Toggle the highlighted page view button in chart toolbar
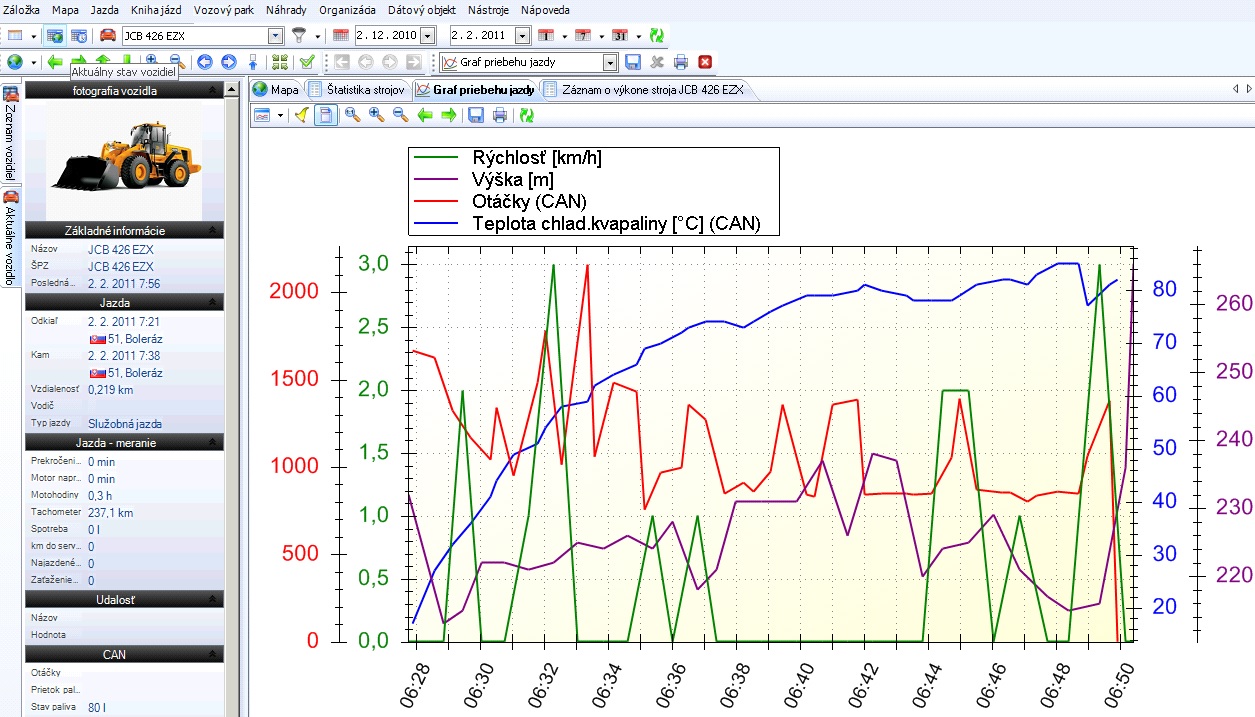The height and width of the screenshot is (717, 1255). pyautogui.click(x=325, y=116)
